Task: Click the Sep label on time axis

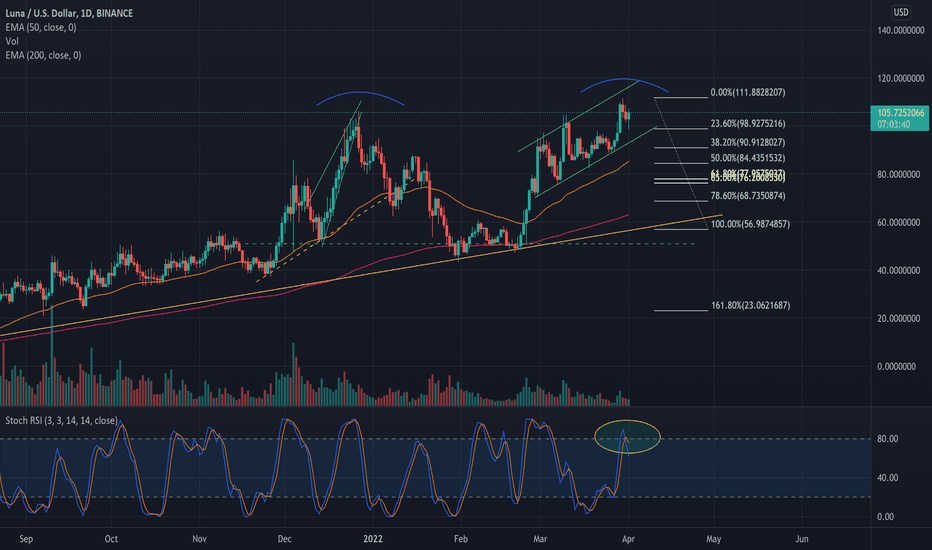Action: [x=26, y=539]
